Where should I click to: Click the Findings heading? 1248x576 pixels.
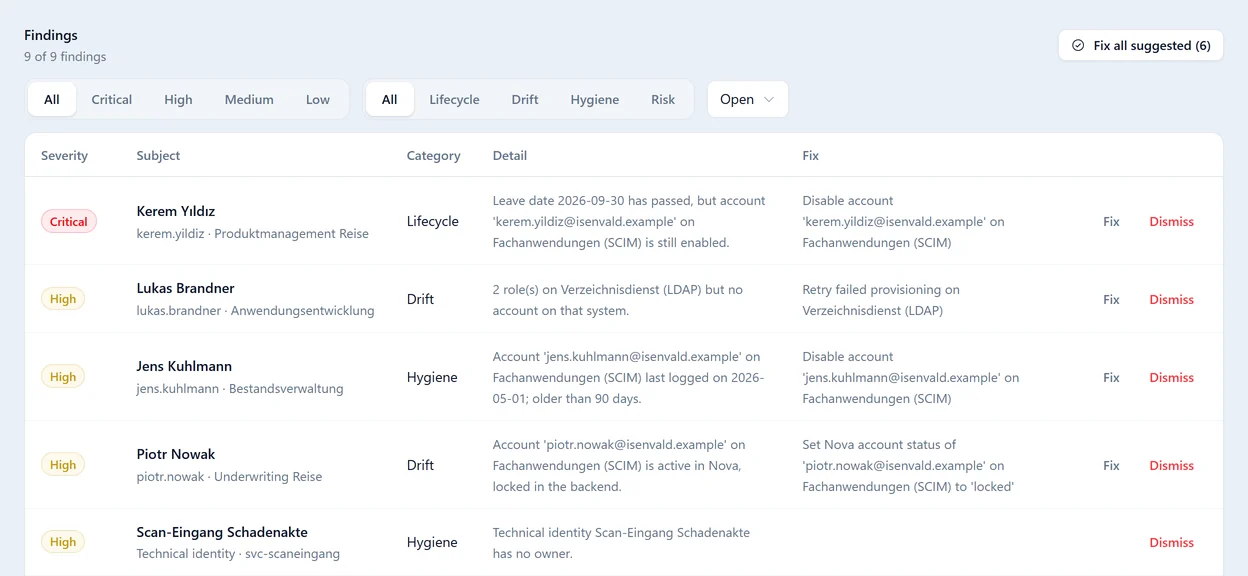[x=51, y=35]
